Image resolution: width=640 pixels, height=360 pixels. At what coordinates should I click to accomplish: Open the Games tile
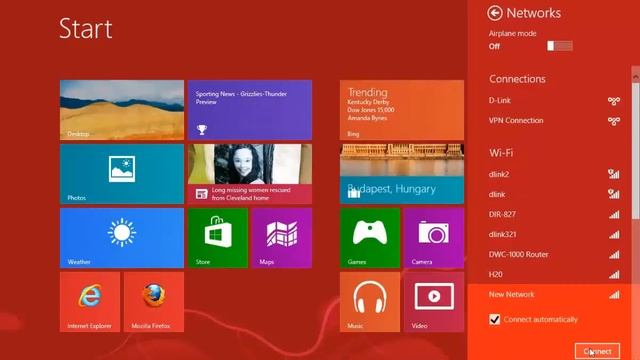pyautogui.click(x=370, y=238)
